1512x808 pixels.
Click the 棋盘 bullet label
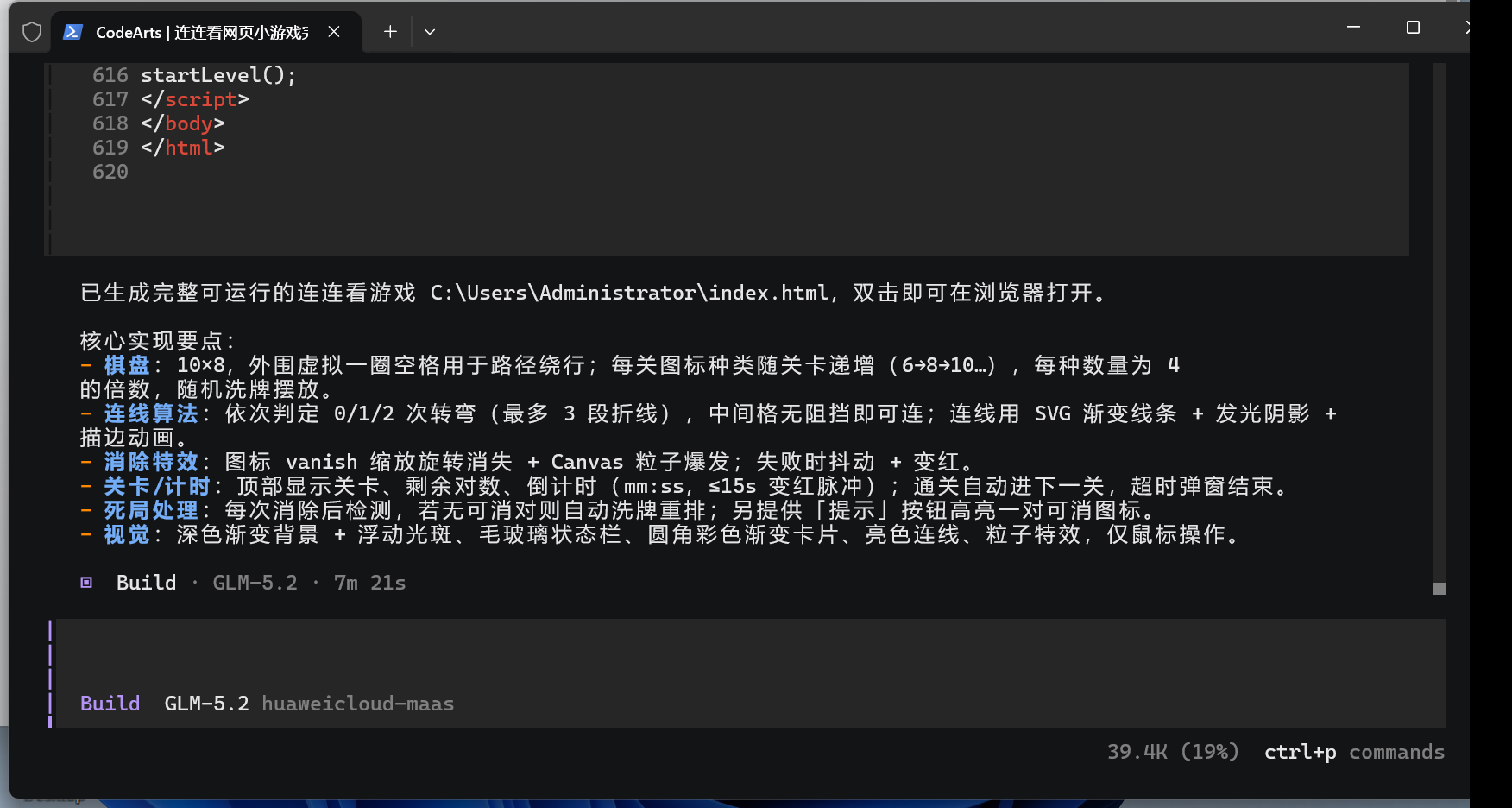[127, 365]
